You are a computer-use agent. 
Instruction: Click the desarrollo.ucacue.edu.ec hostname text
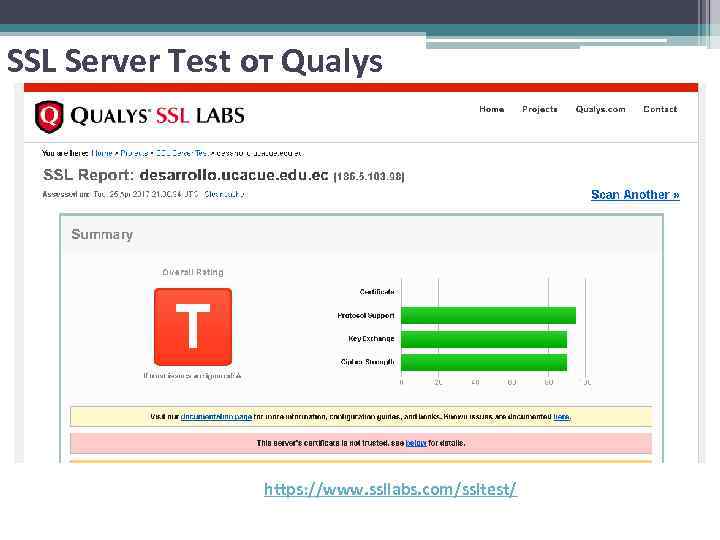pos(234,175)
